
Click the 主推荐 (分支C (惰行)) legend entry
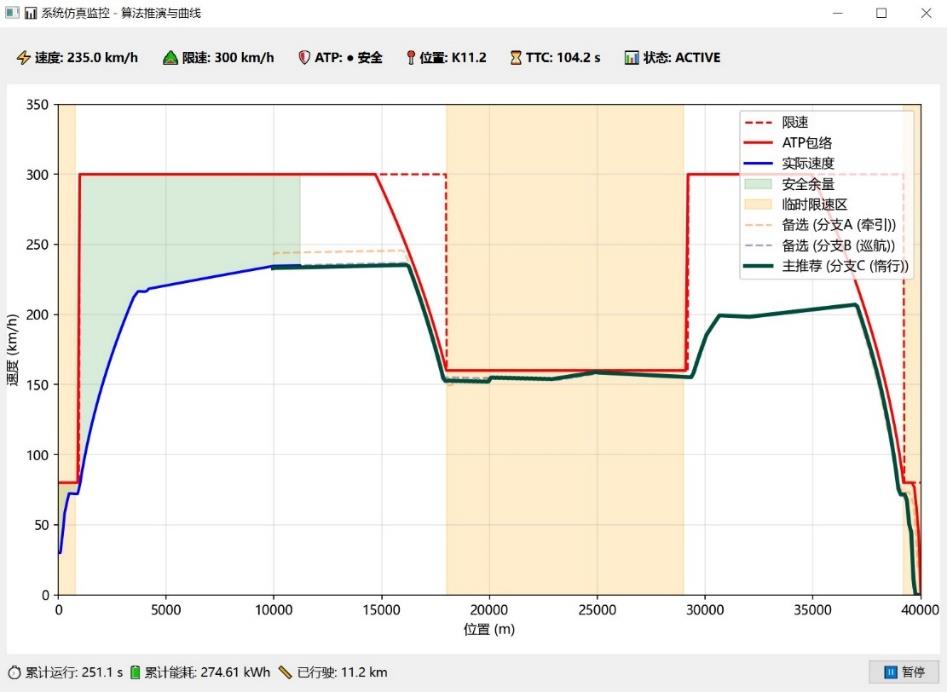pyautogui.click(x=826, y=266)
